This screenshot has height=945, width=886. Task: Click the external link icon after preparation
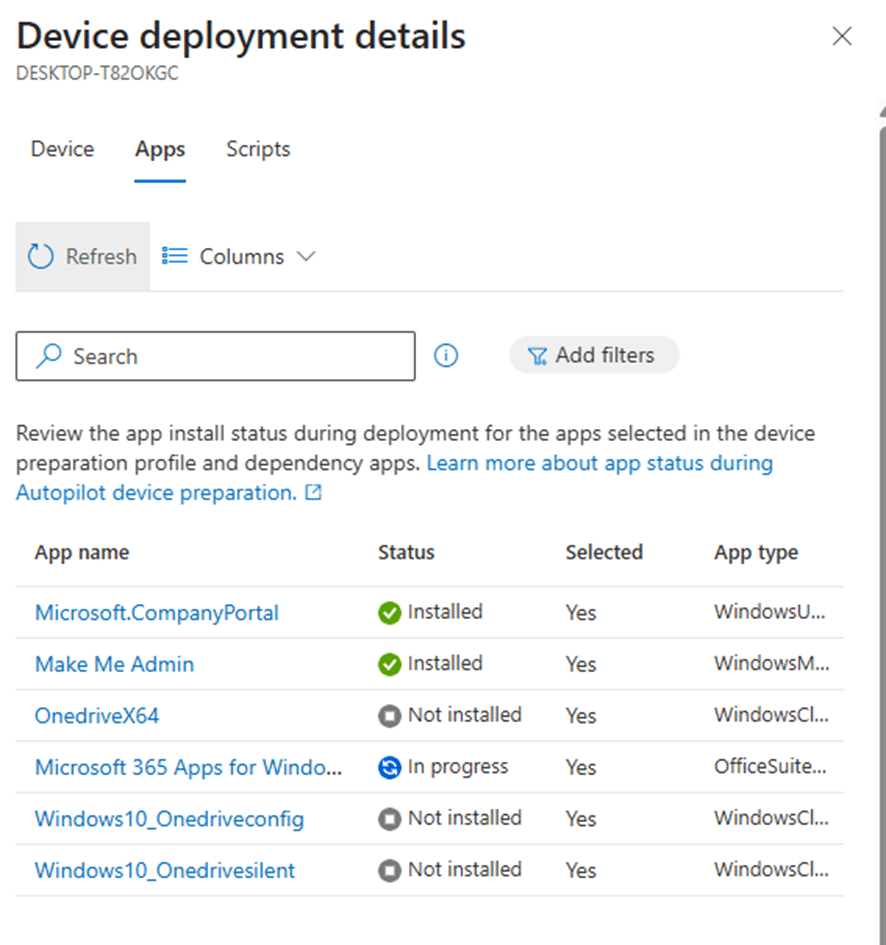click(x=313, y=492)
